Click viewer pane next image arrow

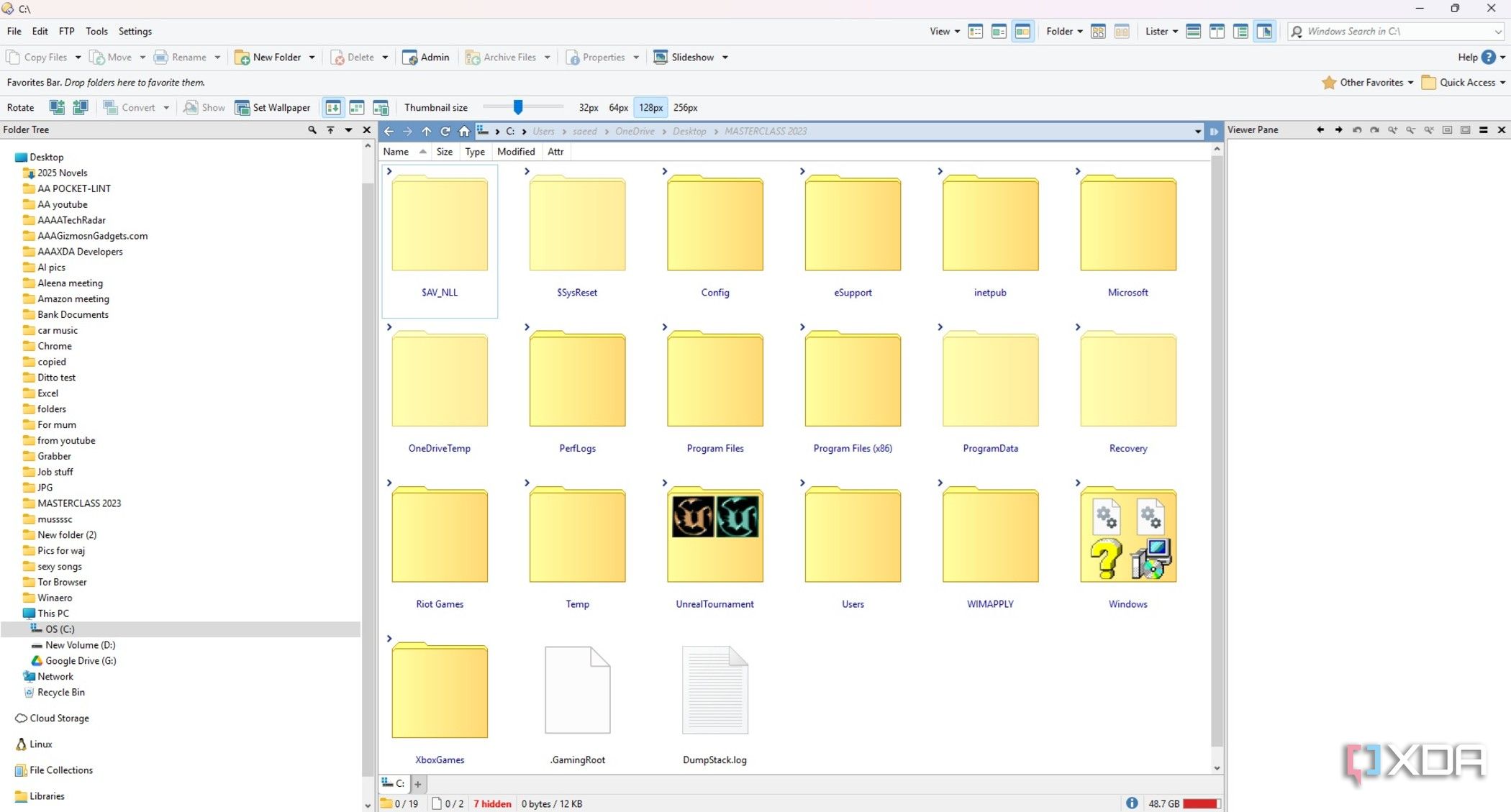tap(1338, 130)
